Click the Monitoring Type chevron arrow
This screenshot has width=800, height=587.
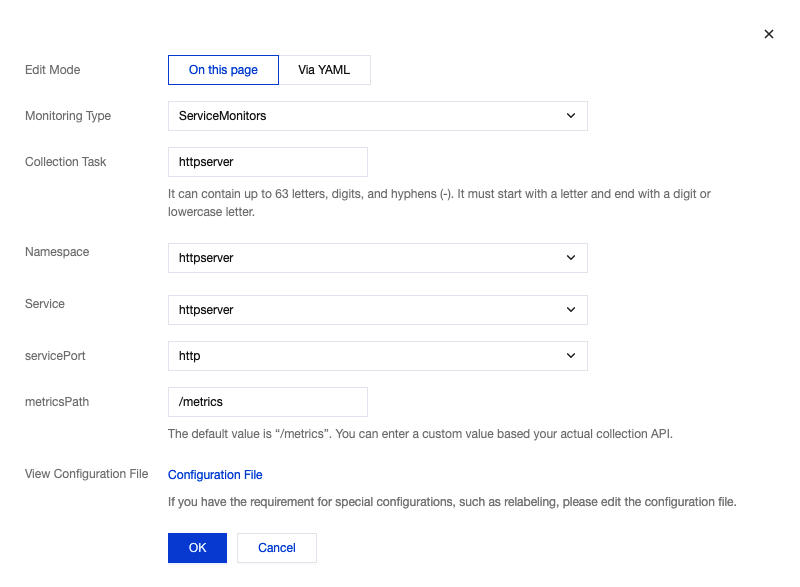(571, 116)
